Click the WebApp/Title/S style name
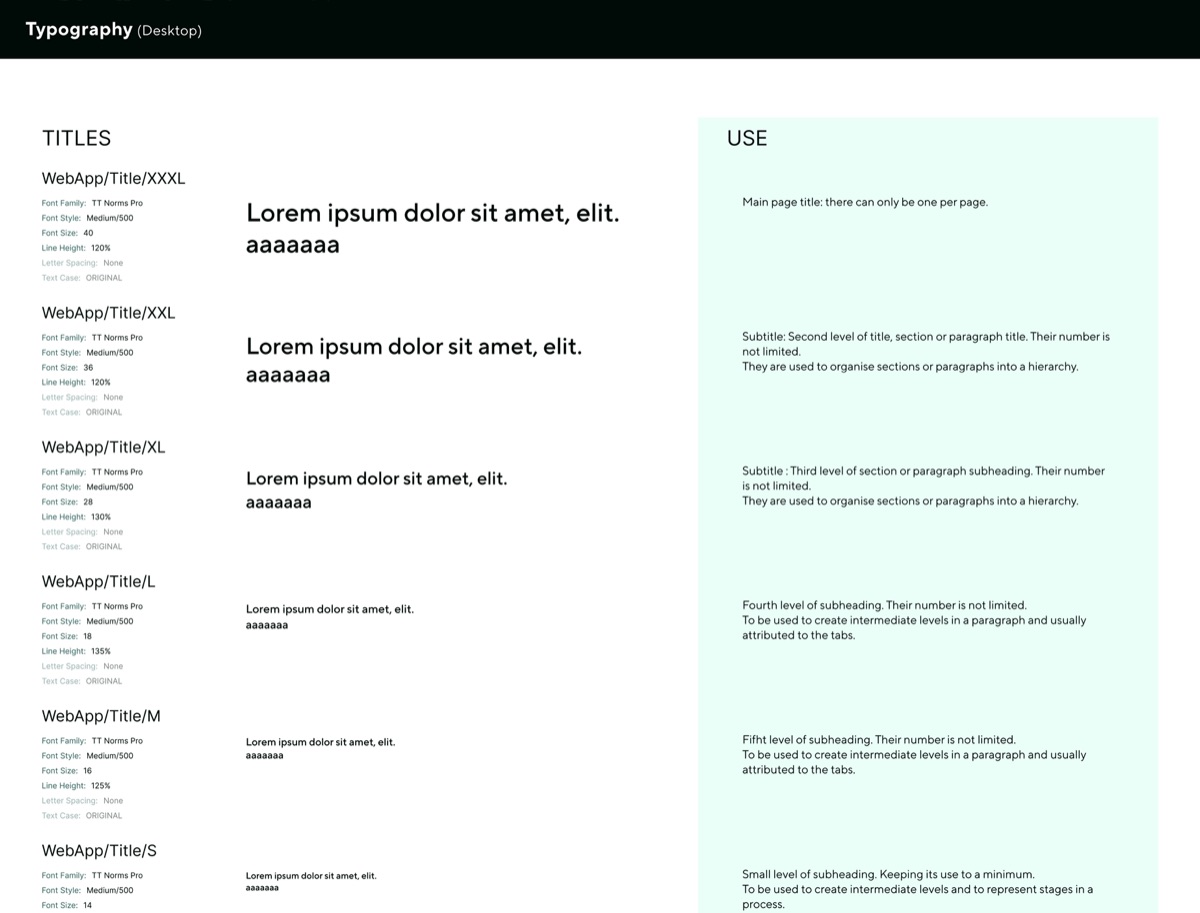 99,851
